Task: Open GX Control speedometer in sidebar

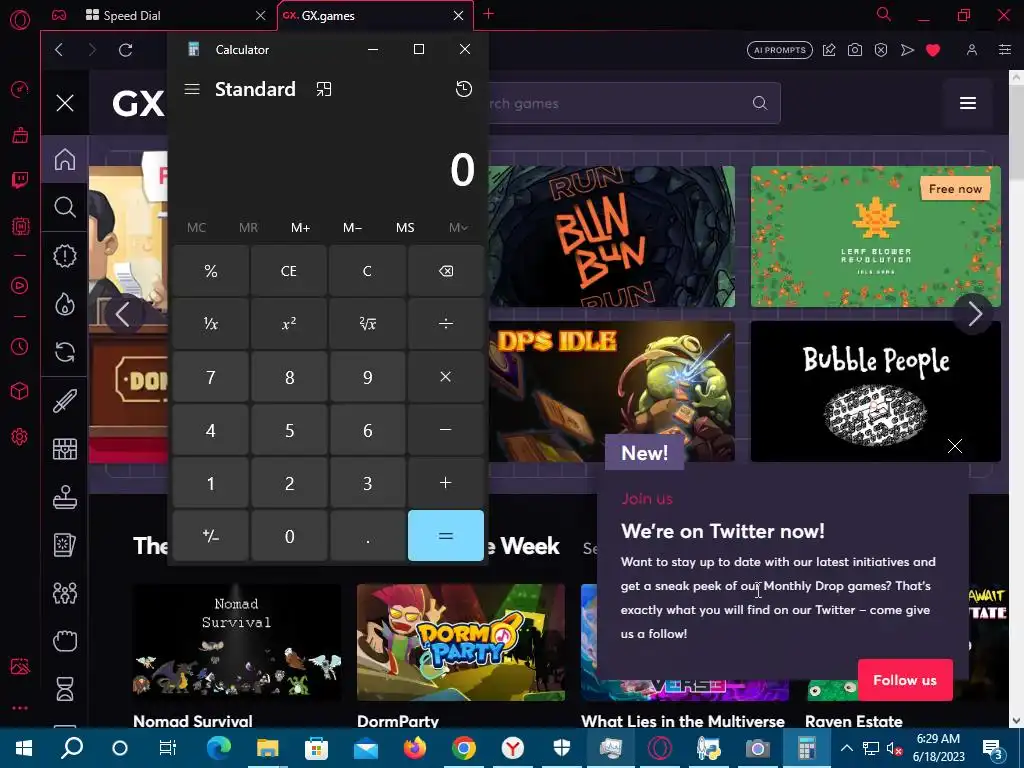Action: [x=20, y=89]
